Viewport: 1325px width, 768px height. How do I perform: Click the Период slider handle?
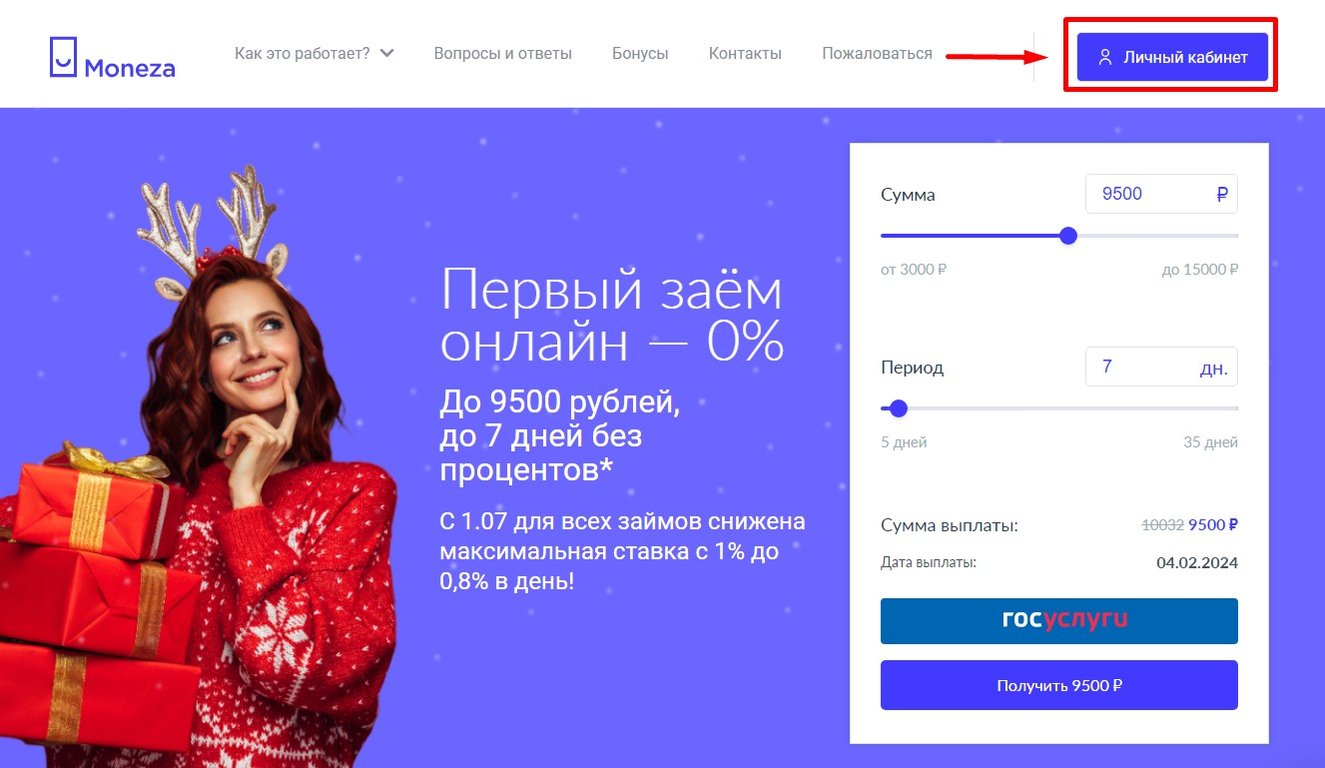(898, 408)
